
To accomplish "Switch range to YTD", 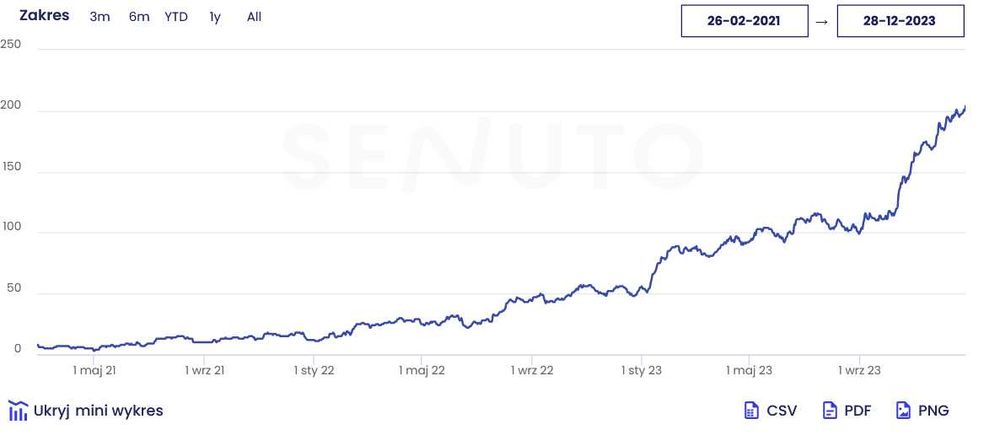I will click(x=176, y=17).
